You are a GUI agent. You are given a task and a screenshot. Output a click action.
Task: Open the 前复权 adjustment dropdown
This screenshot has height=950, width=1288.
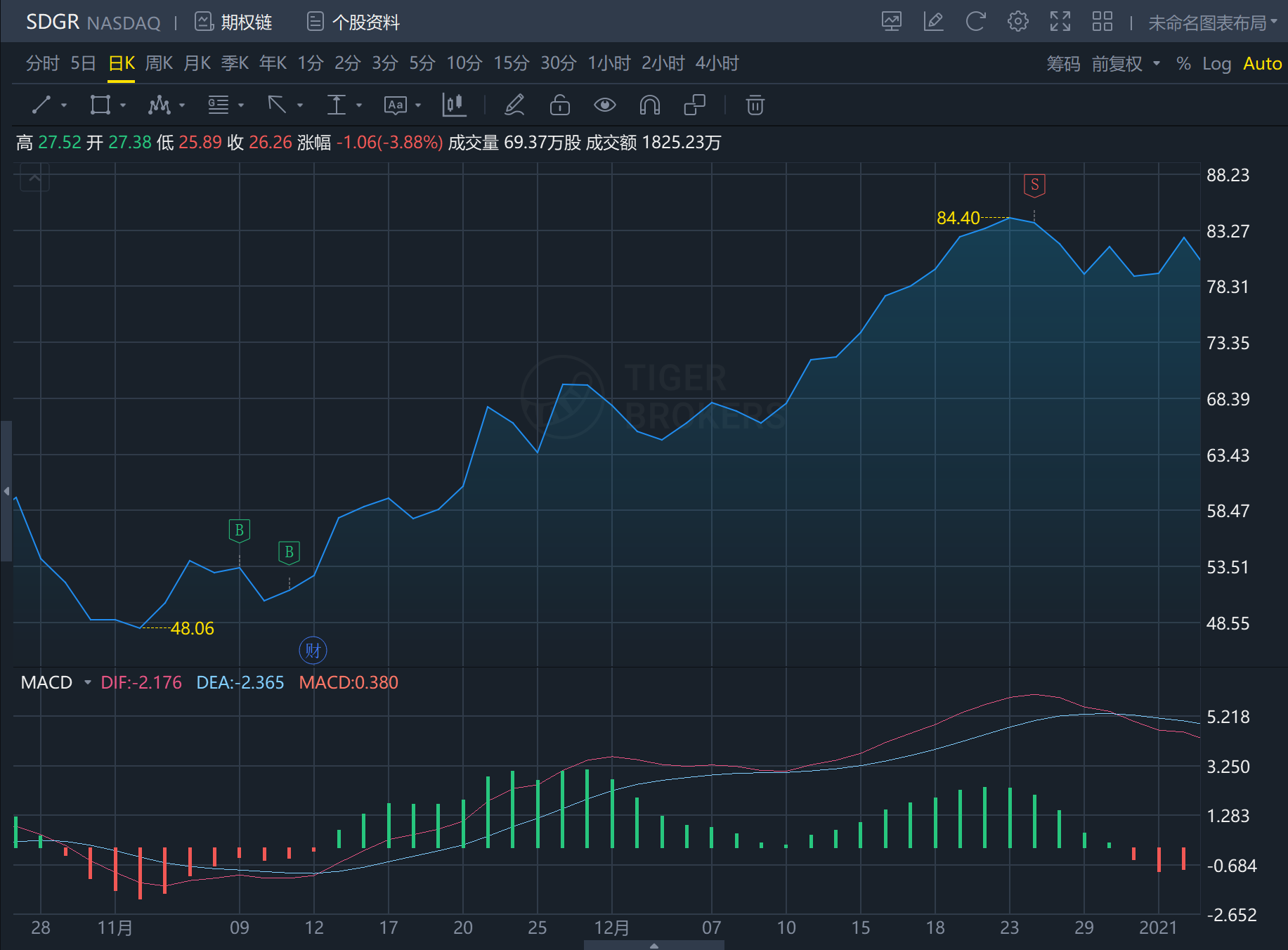[1125, 64]
